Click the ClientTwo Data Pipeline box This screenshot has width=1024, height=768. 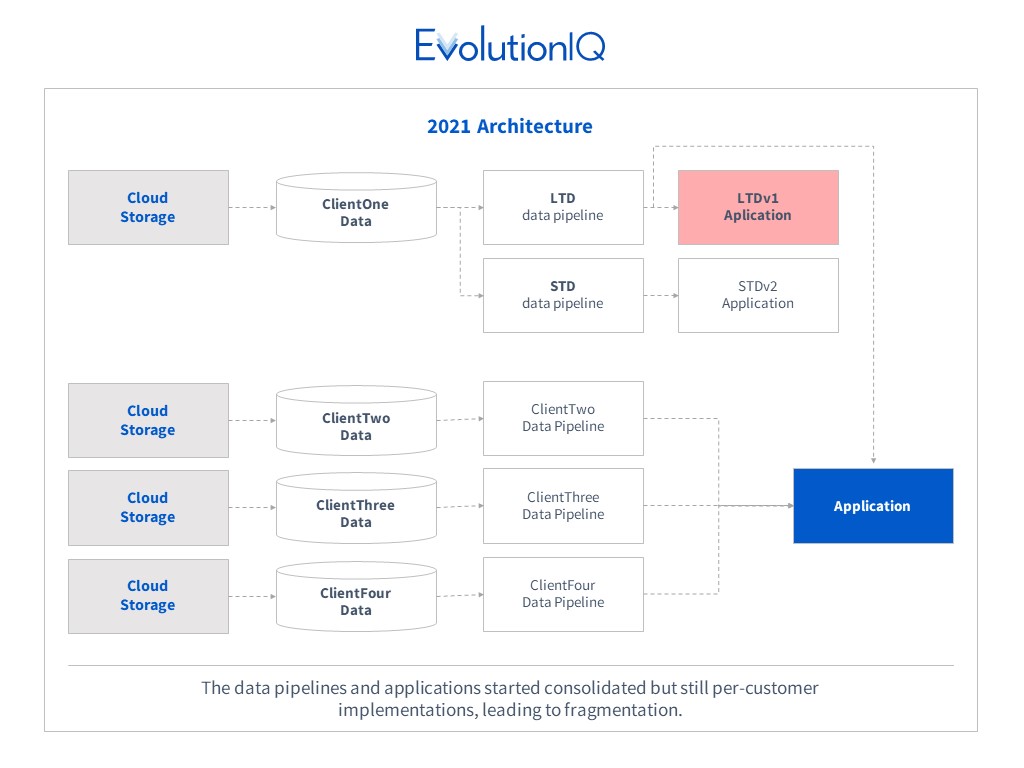coord(563,419)
